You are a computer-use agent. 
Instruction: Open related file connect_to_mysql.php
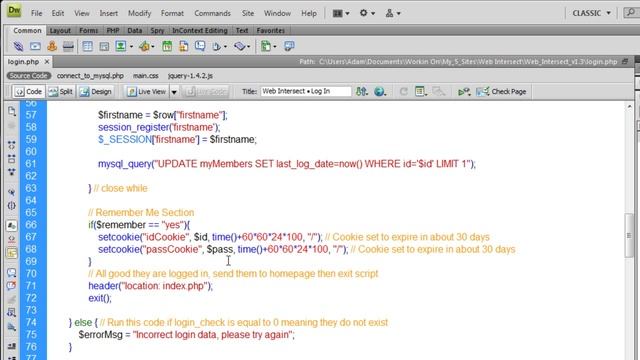click(x=90, y=76)
